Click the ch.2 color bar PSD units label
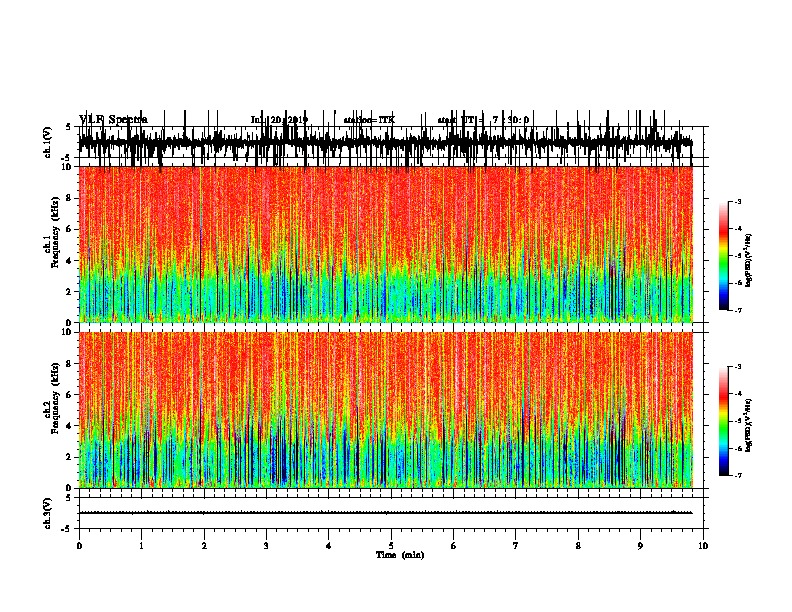The height and width of the screenshot is (612, 792). tap(748, 425)
